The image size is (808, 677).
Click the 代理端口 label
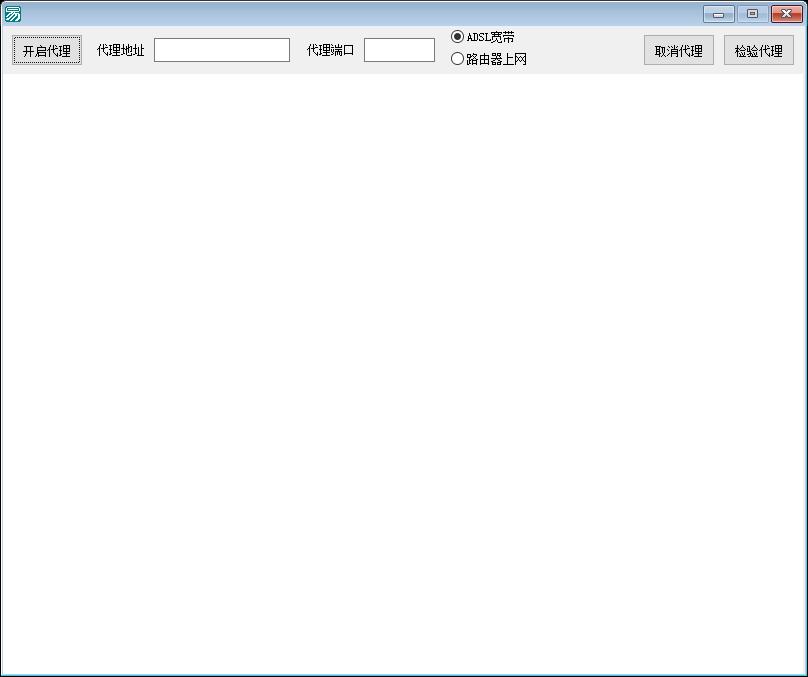[x=330, y=50]
